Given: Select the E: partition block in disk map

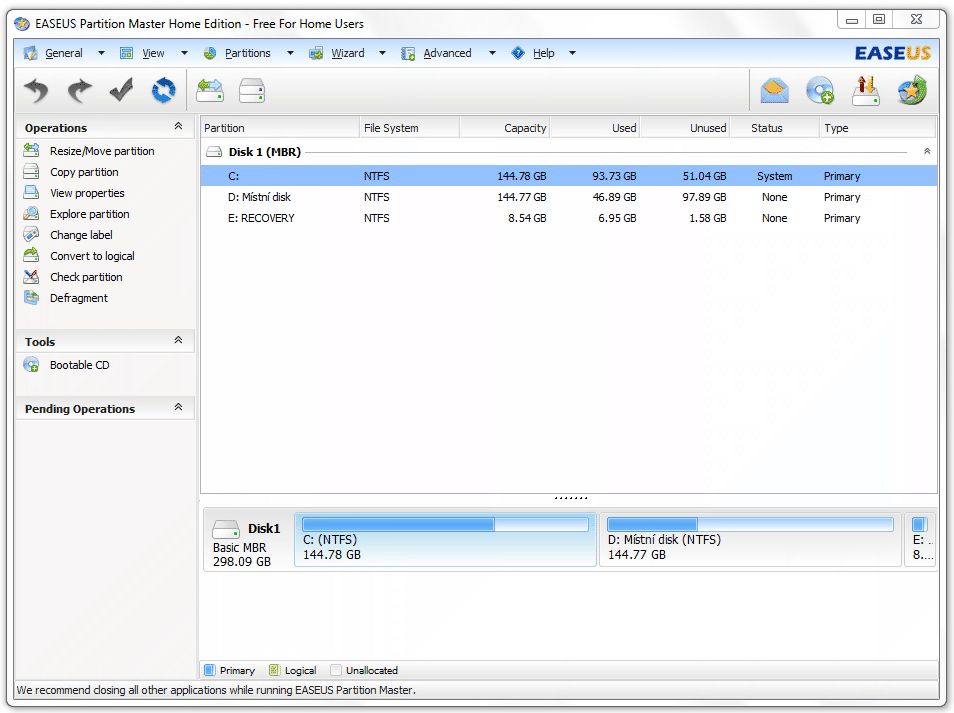Looking at the screenshot, I should click(x=921, y=540).
